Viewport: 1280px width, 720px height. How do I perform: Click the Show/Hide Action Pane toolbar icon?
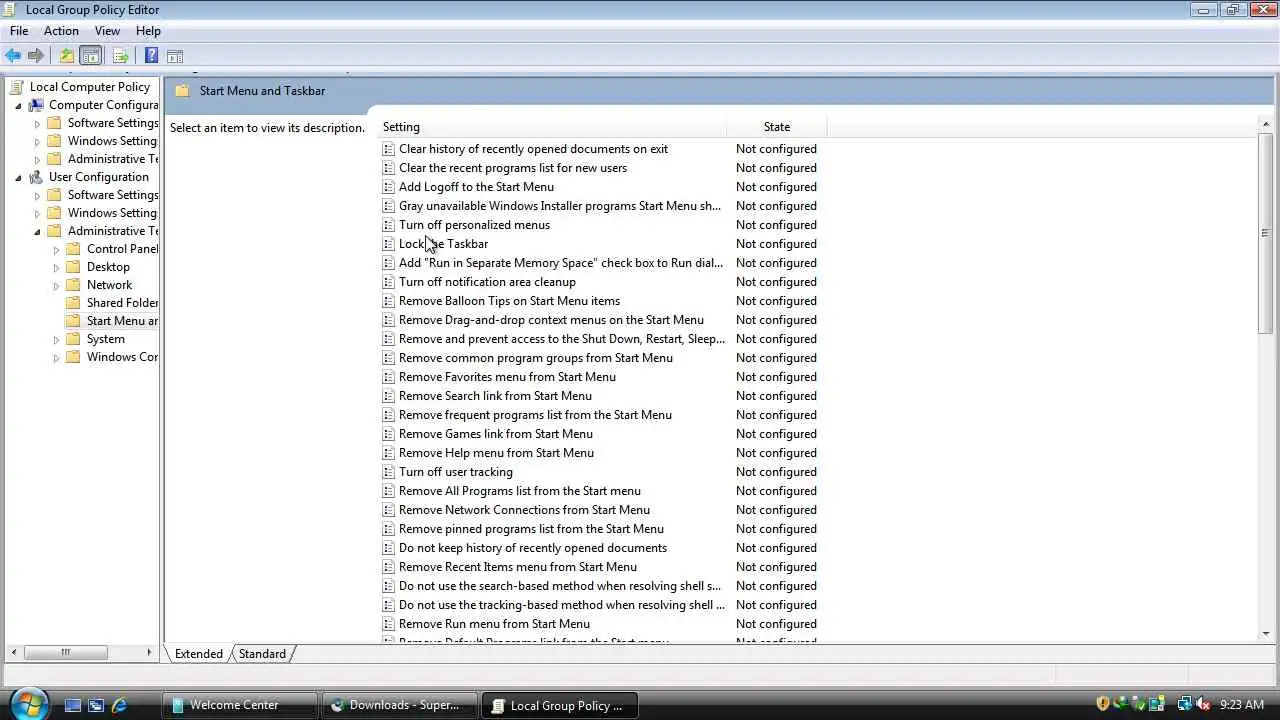coord(175,56)
